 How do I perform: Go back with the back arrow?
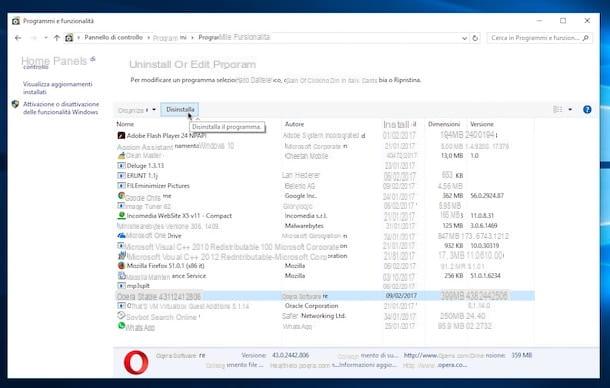point(18,38)
